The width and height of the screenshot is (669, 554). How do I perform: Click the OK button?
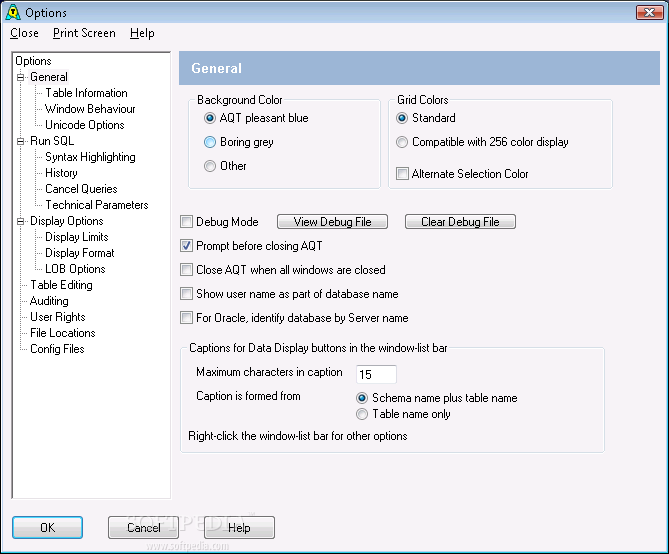pos(47,528)
